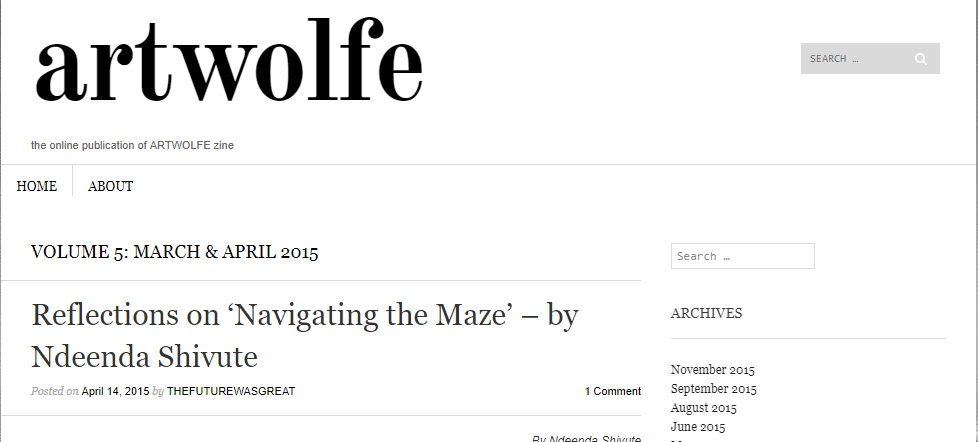The image size is (978, 442).
Task: Open the HOME menu item
Action: tap(37, 186)
